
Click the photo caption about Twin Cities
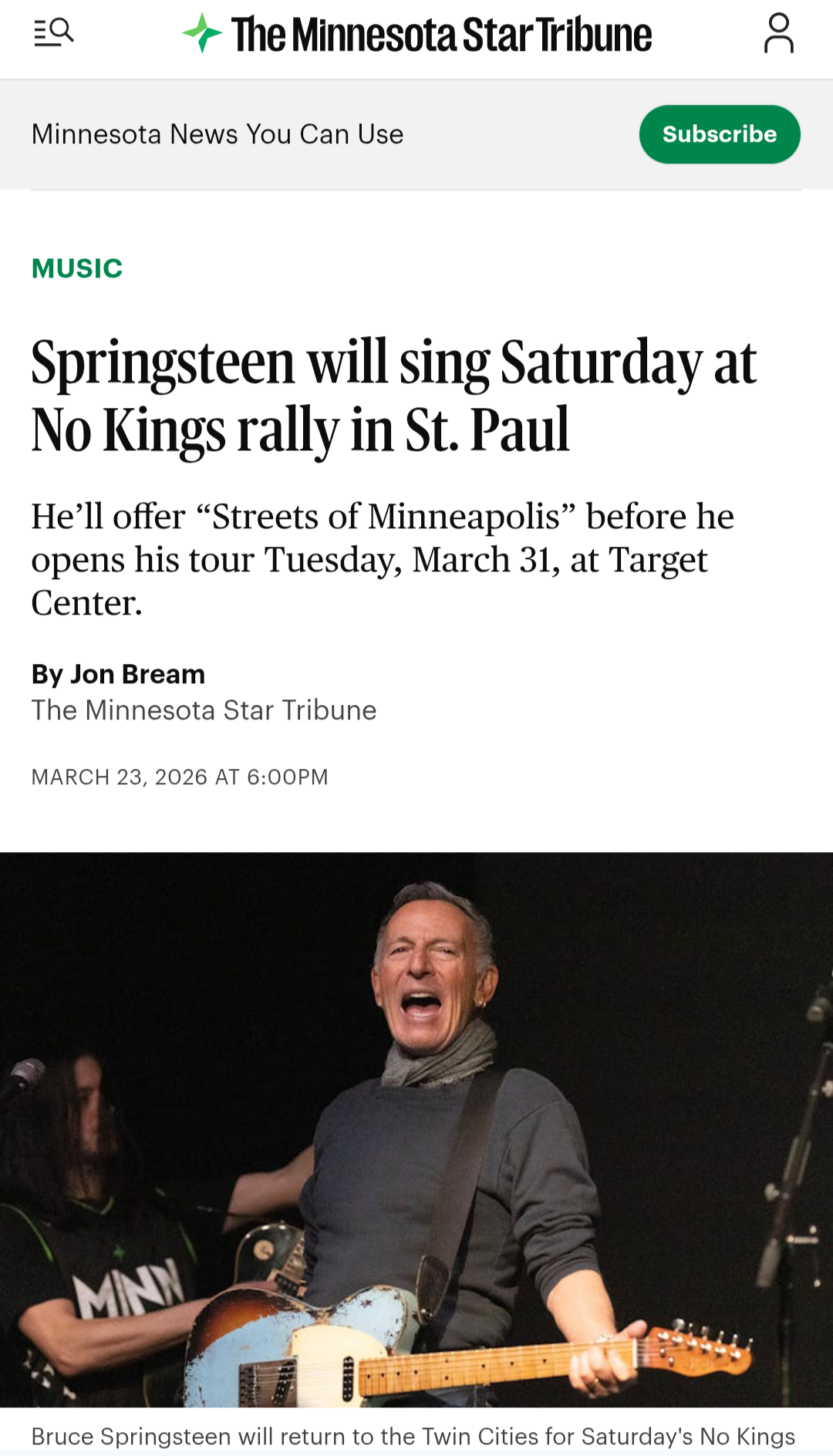413,1436
